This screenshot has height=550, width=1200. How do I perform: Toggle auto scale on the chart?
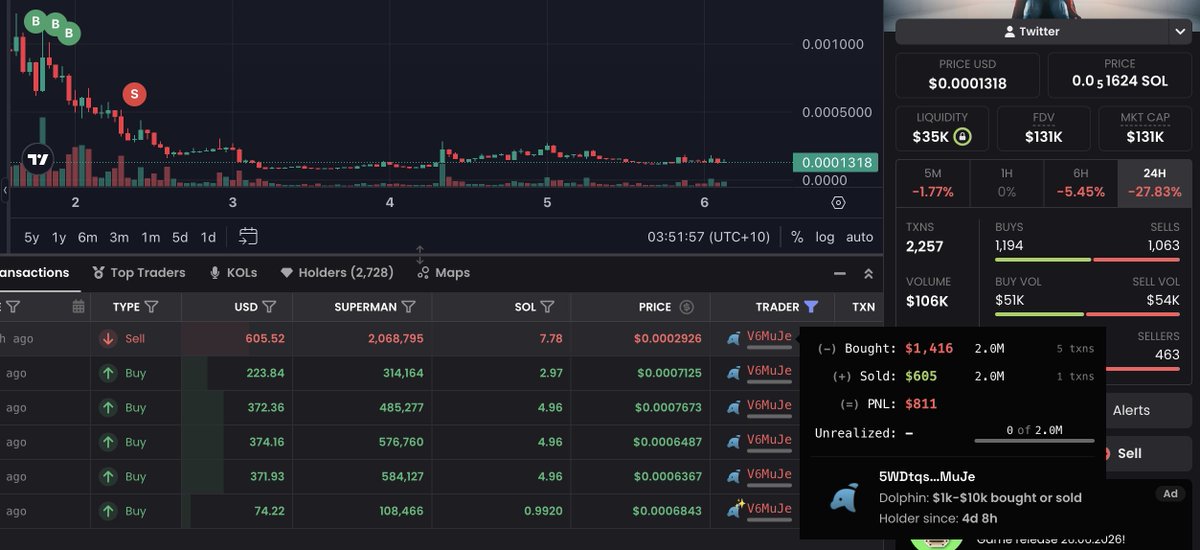(x=859, y=237)
